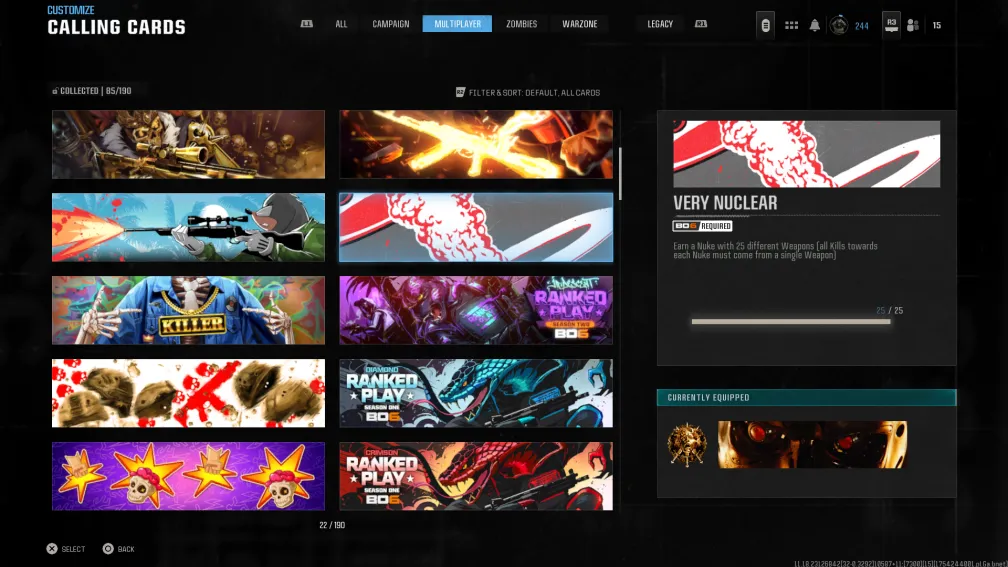1008x567 pixels.
Task: Click the nuke challenge description text
Action: click(x=775, y=251)
